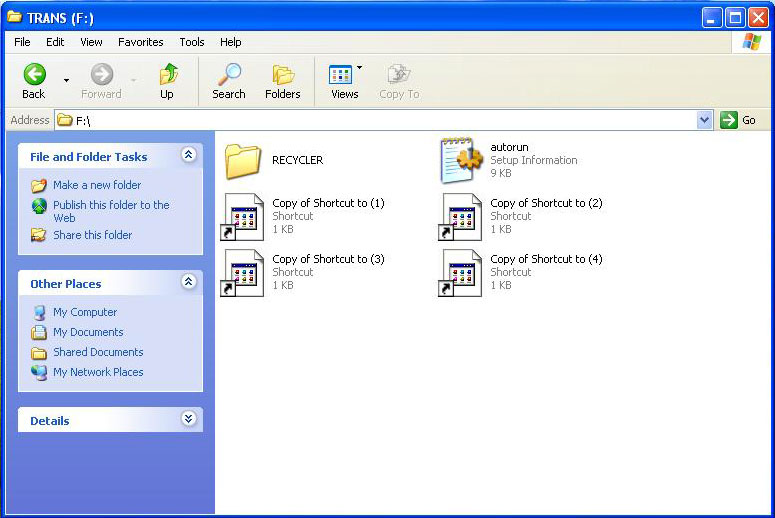Image resolution: width=775 pixels, height=518 pixels.
Task: Collapse the File and Folder Tasks panel
Action: 188,155
